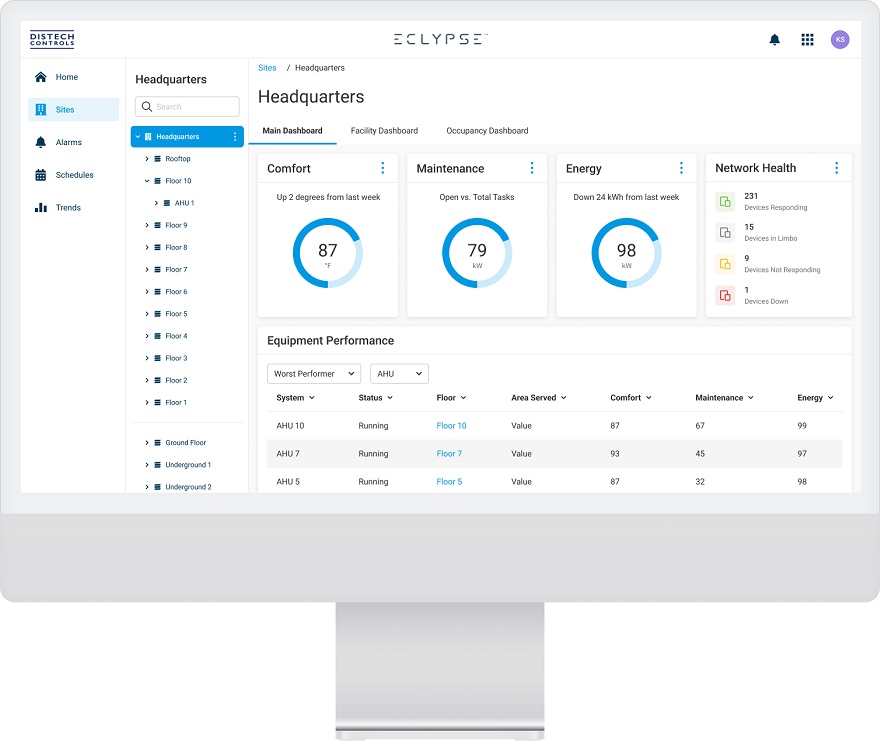Open the Network Health options menu
Viewport: 880px width, 741px height.
coord(836,168)
